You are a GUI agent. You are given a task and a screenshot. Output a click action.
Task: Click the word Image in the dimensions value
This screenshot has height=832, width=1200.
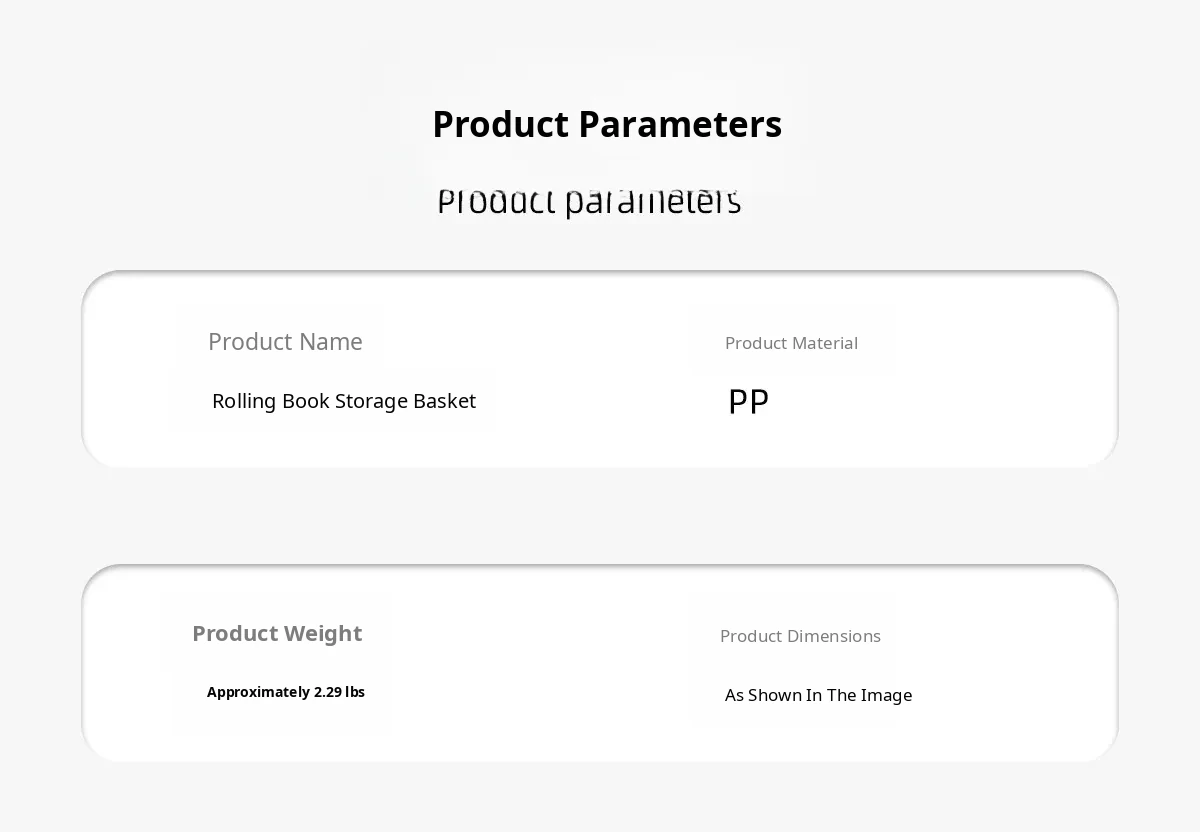tap(886, 695)
